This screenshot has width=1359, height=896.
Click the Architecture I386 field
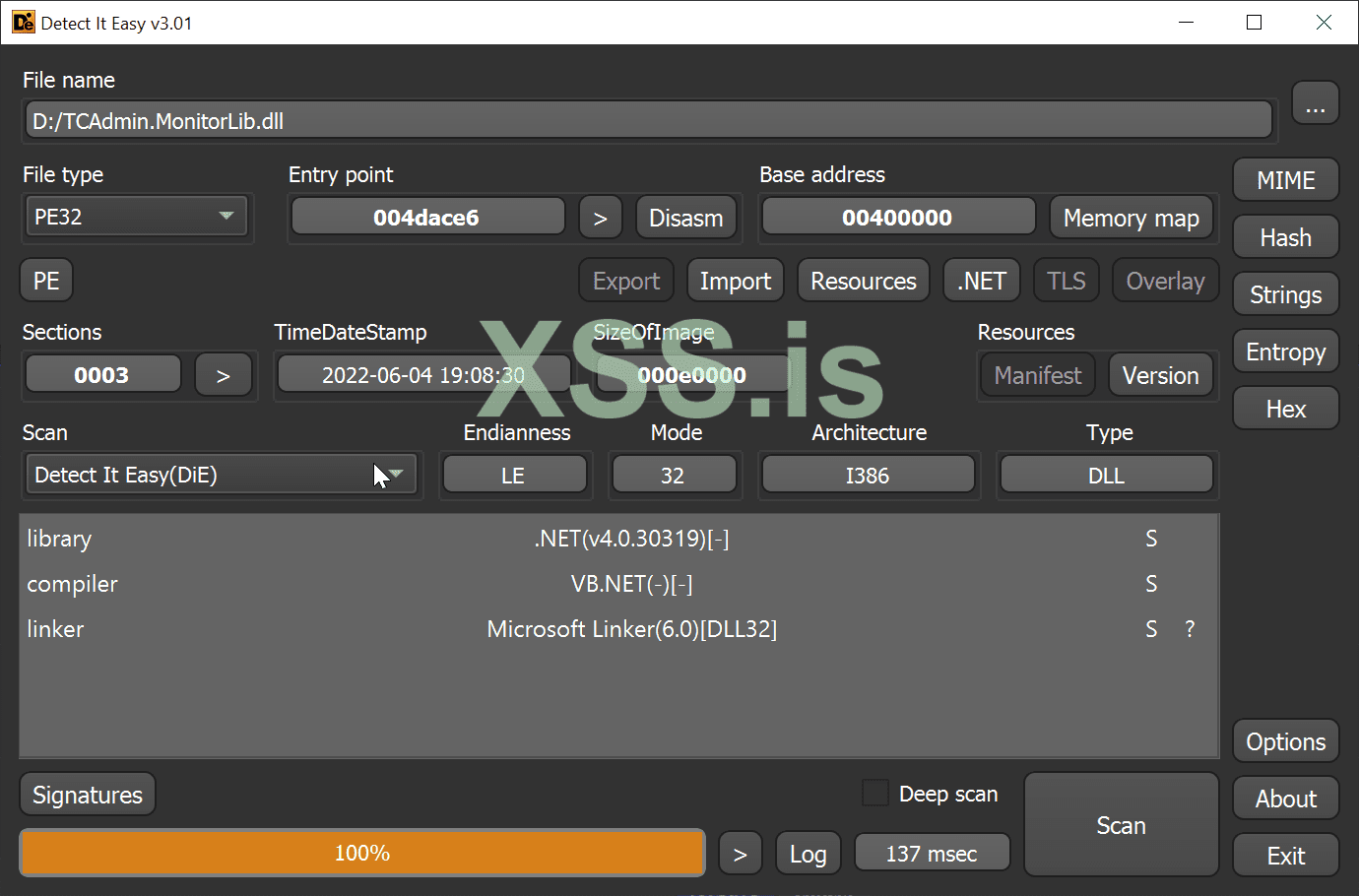869,475
